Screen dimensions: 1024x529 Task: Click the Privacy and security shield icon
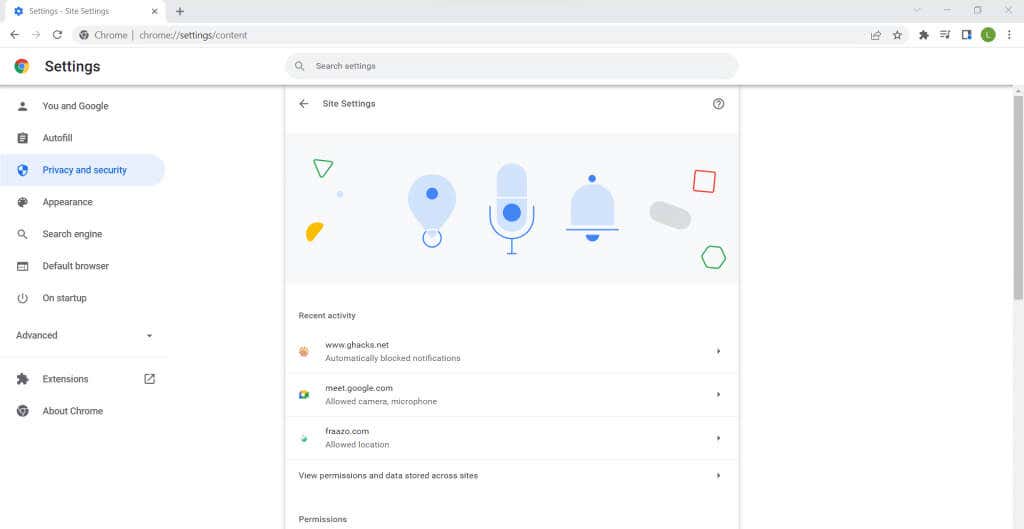tap(23, 170)
